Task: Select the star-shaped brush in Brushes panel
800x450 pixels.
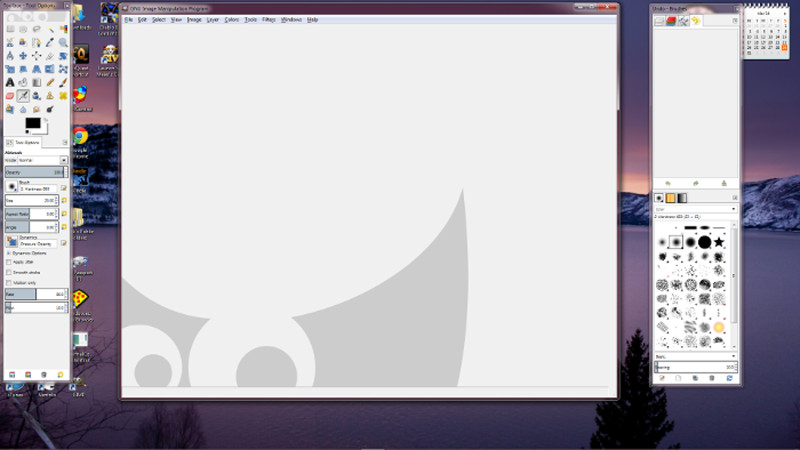Action: click(x=718, y=241)
